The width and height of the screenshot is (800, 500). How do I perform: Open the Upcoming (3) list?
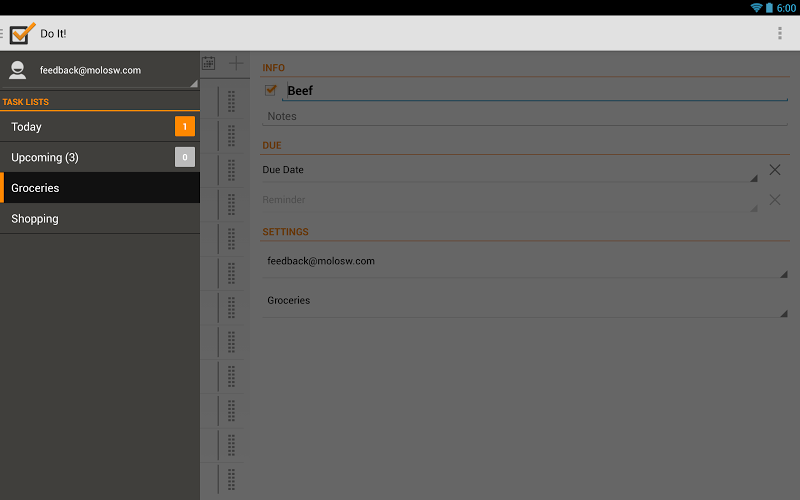click(x=100, y=157)
